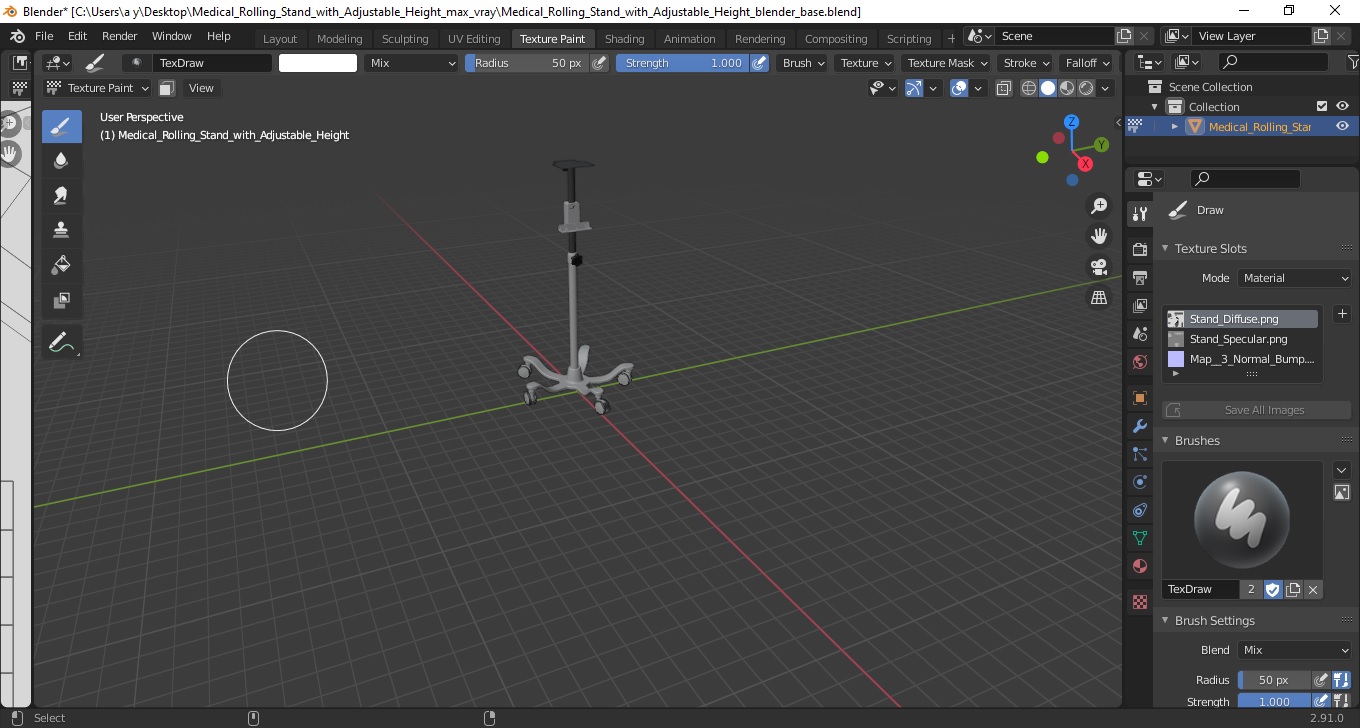Open the Material properties tab
This screenshot has width=1360, height=728.
(x=1139, y=566)
